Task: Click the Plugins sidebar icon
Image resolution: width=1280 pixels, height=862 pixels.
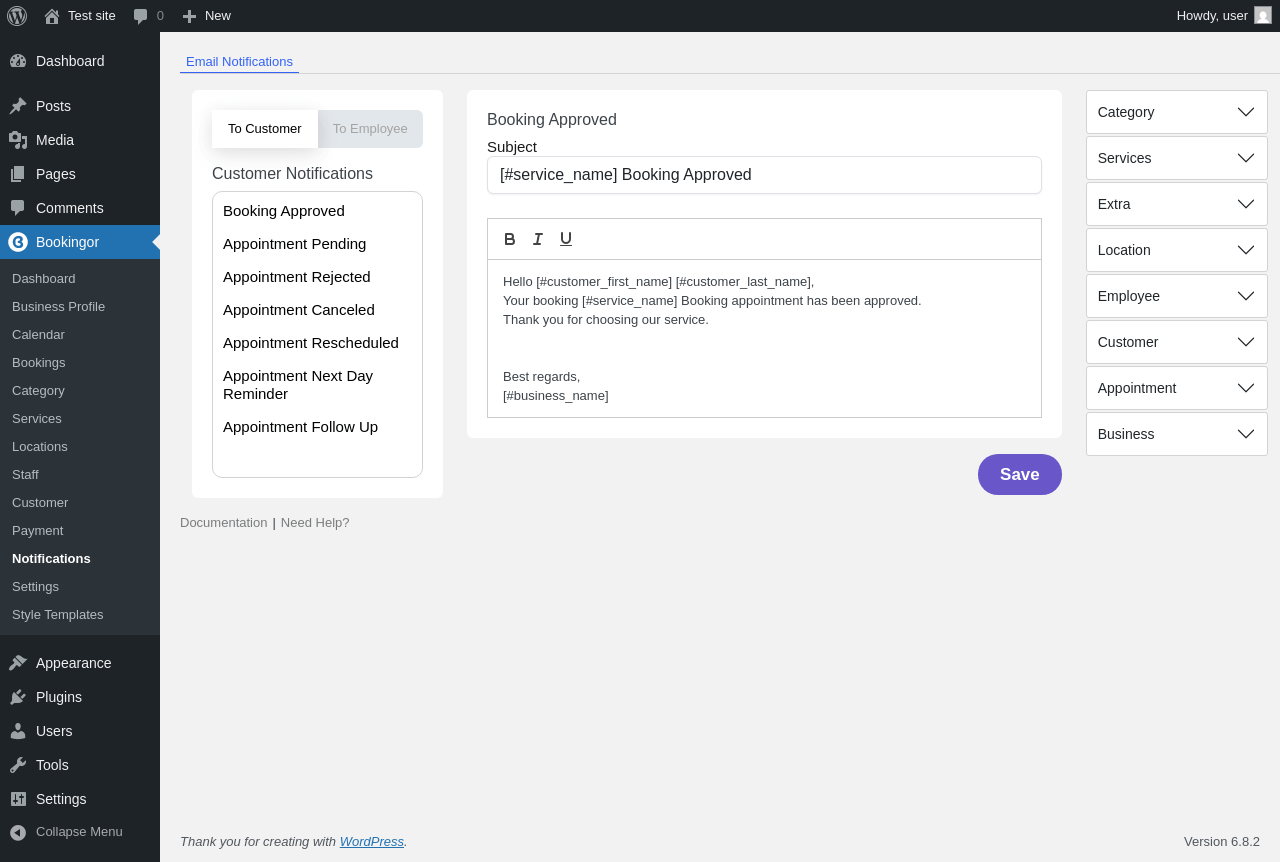Action: coord(18,697)
